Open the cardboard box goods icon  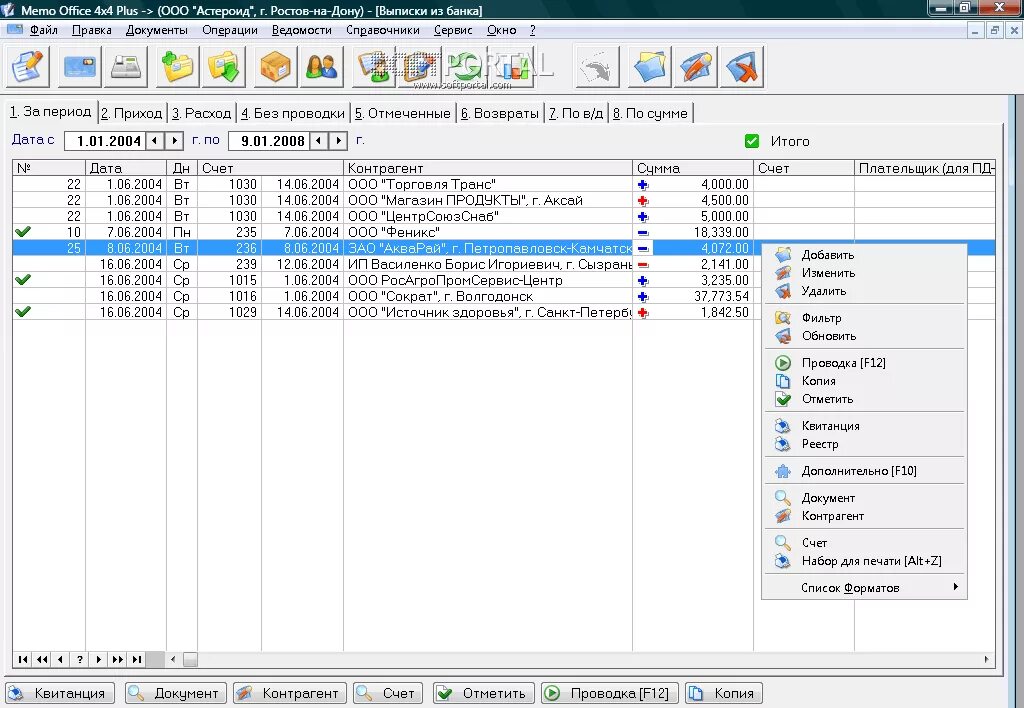276,66
